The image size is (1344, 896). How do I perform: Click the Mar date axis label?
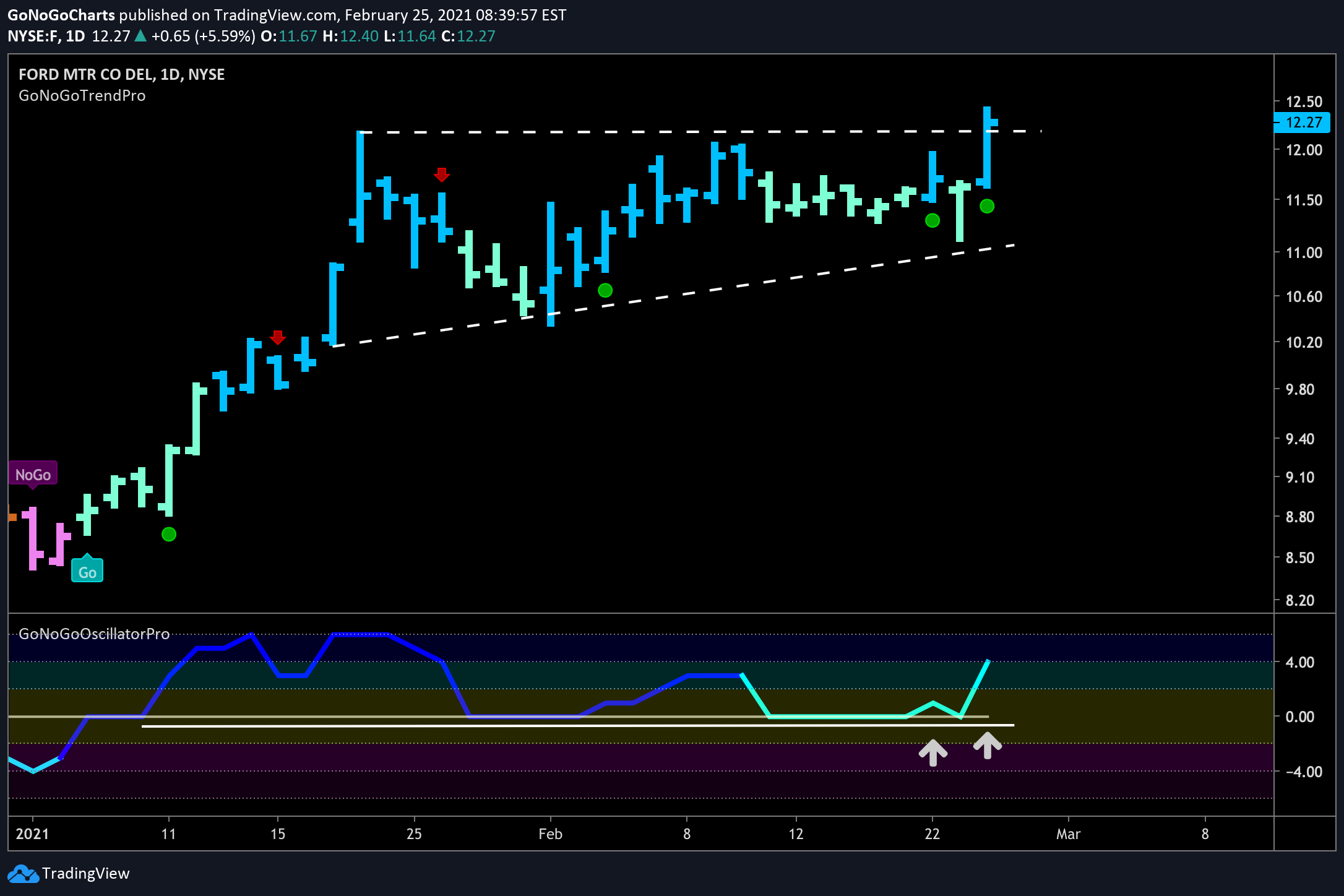1068,834
